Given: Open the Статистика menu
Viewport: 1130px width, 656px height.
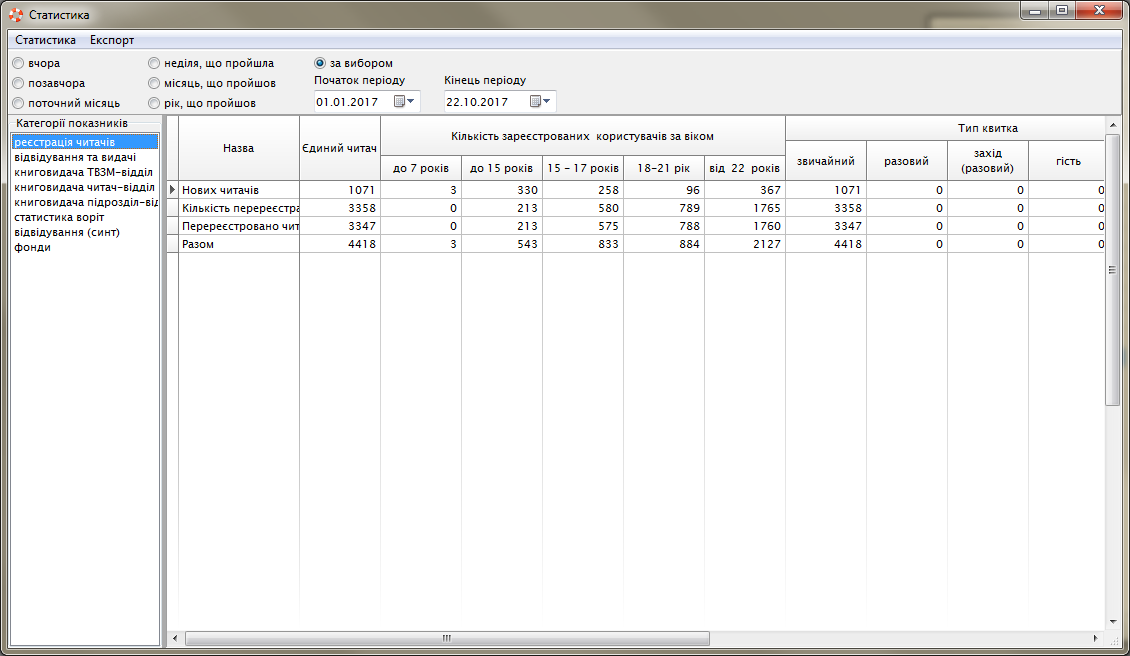Looking at the screenshot, I should pyautogui.click(x=46, y=41).
